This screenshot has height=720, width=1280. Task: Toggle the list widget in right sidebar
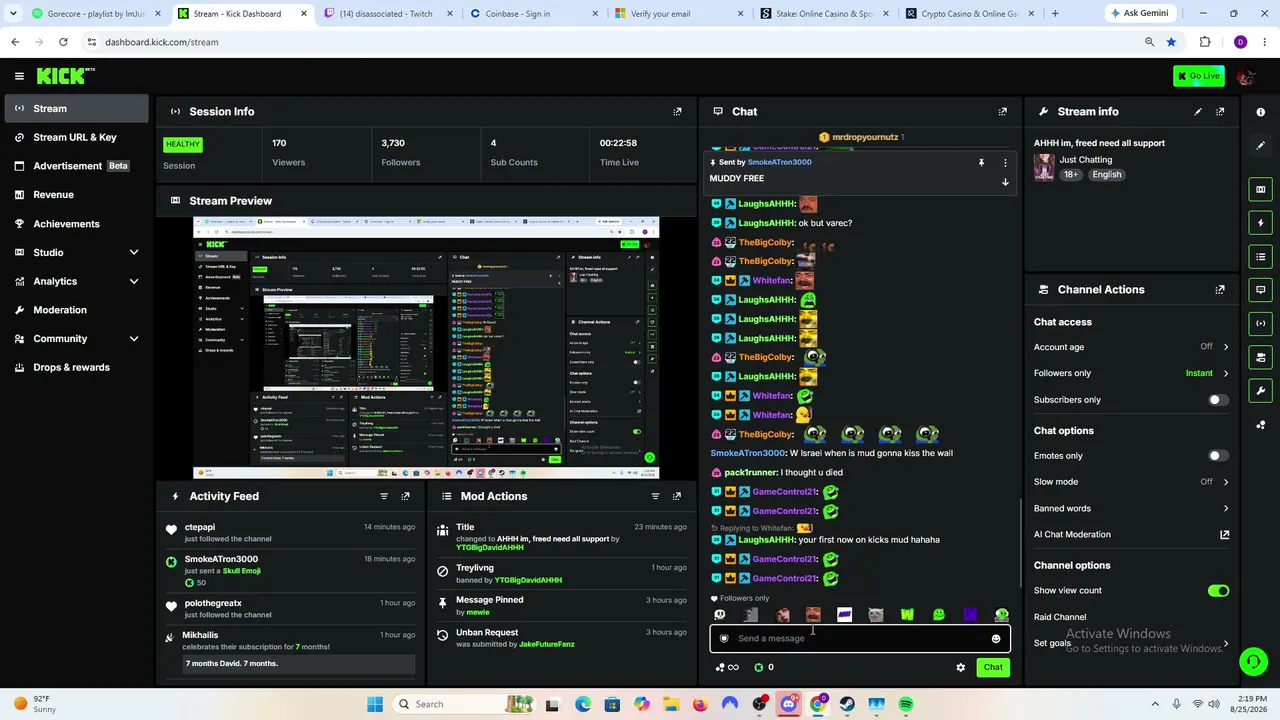pyautogui.click(x=1261, y=257)
